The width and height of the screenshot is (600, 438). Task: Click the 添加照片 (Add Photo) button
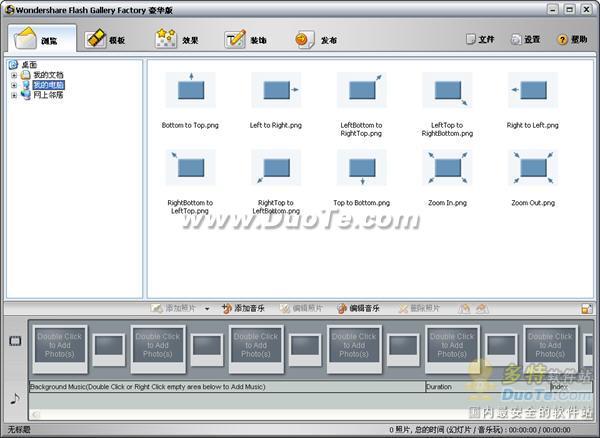(174, 308)
